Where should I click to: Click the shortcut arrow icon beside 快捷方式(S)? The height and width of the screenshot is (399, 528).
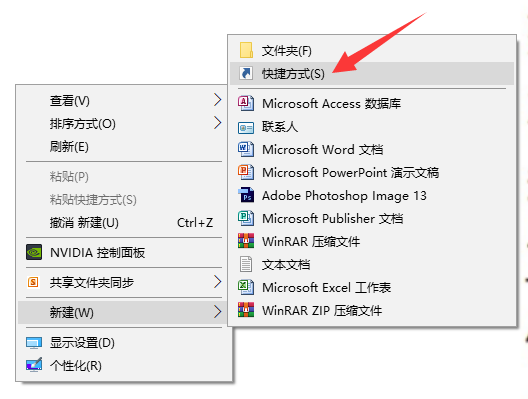pos(246,73)
